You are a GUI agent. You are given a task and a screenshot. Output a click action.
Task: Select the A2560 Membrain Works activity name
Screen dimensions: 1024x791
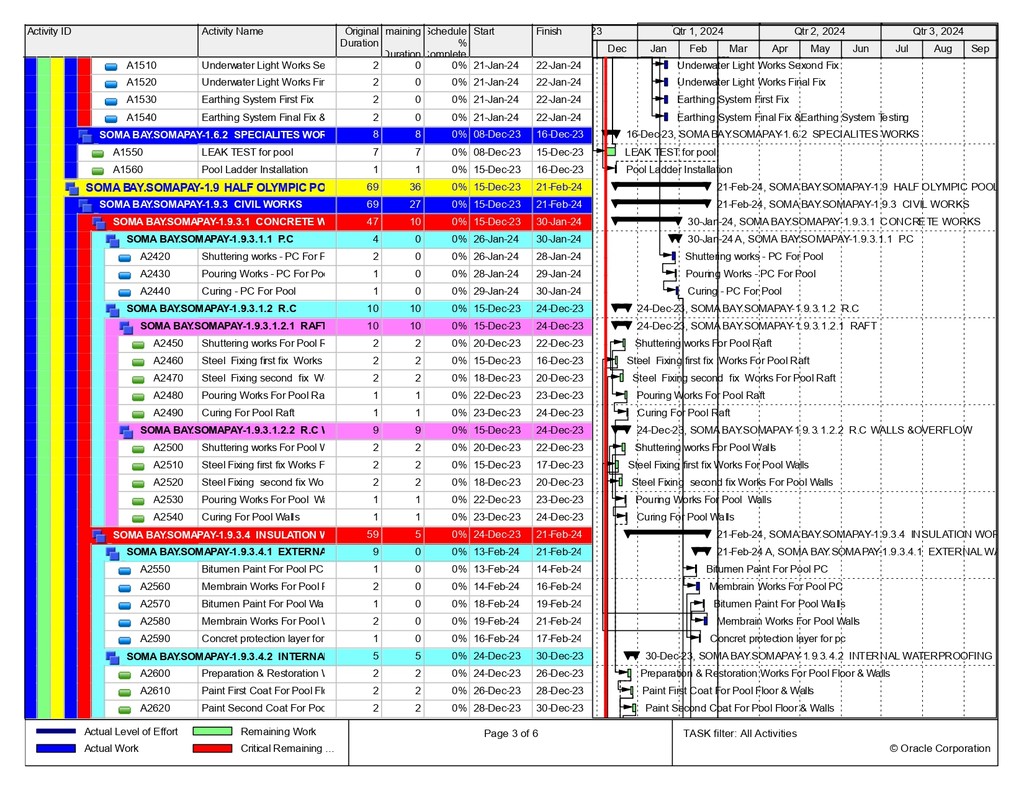point(263,587)
